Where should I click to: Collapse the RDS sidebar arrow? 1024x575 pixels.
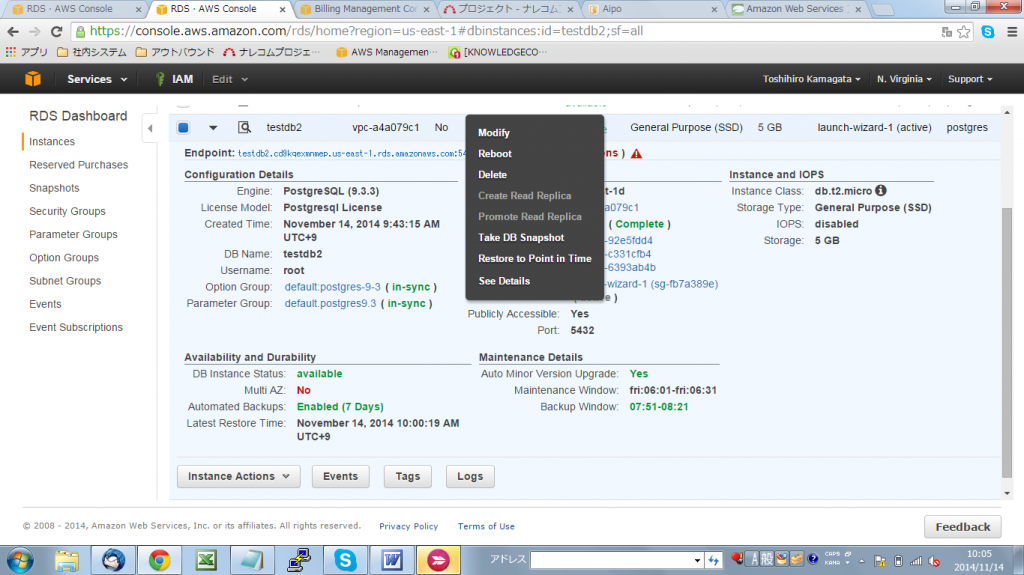[150, 128]
